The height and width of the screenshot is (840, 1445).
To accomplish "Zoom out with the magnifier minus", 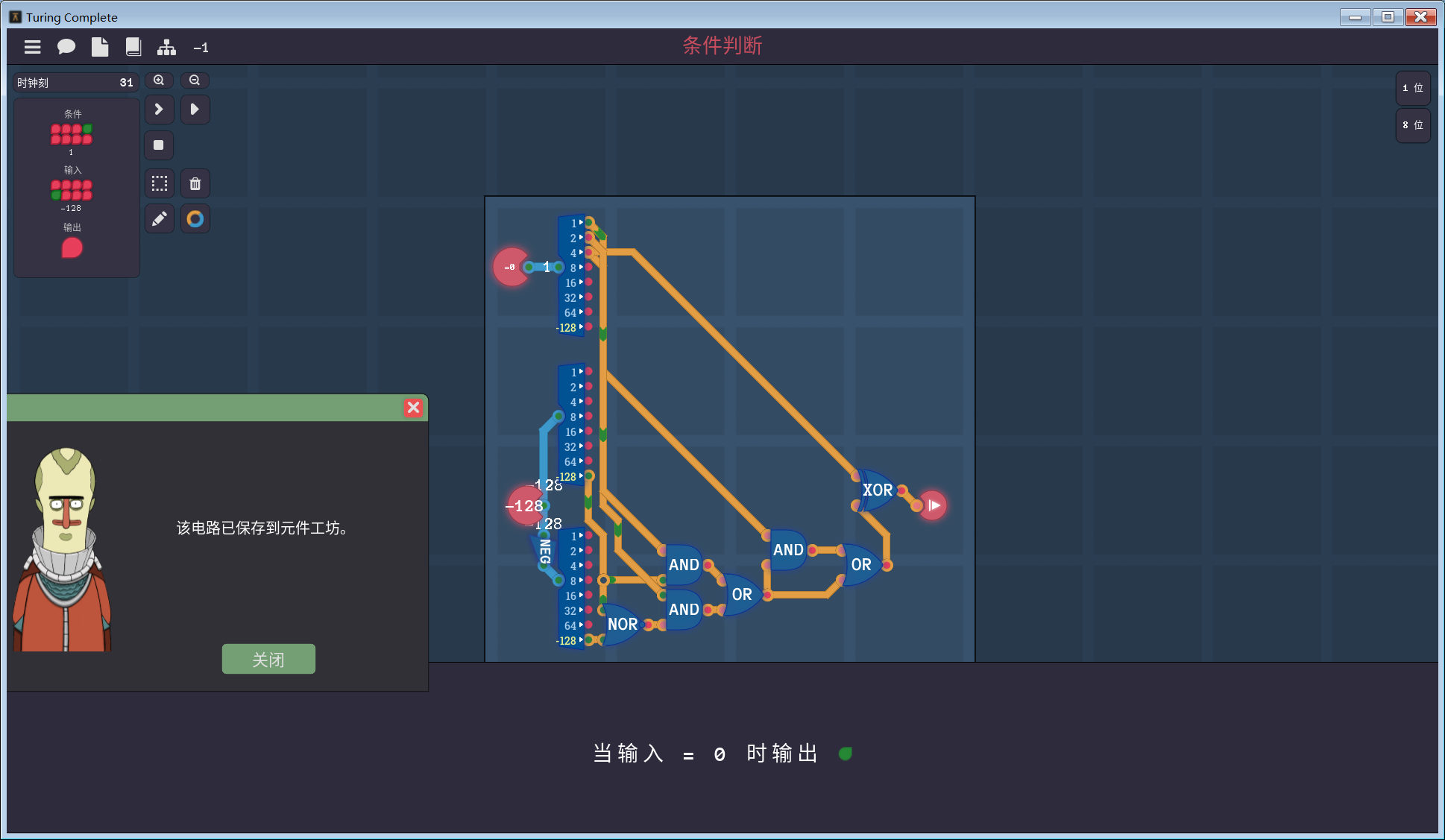I will pyautogui.click(x=195, y=80).
